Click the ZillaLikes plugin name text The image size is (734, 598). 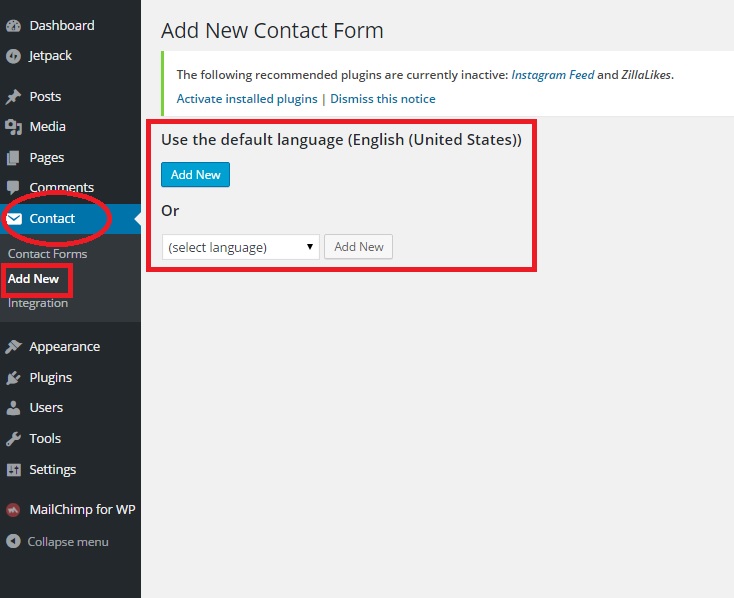(646, 75)
